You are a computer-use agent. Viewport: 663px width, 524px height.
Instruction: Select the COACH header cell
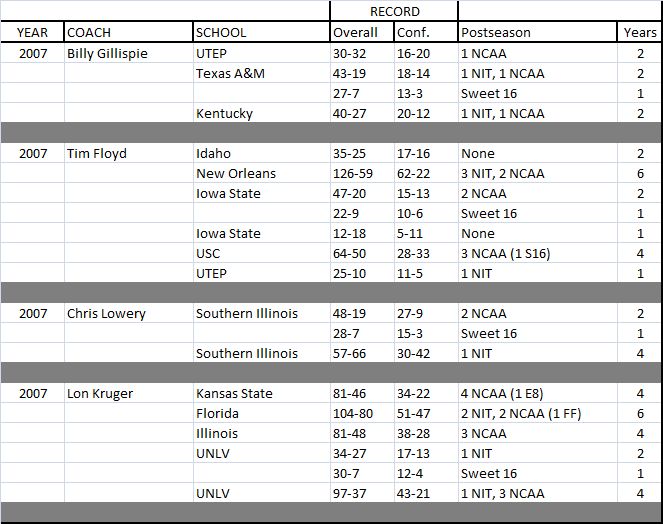tap(128, 32)
